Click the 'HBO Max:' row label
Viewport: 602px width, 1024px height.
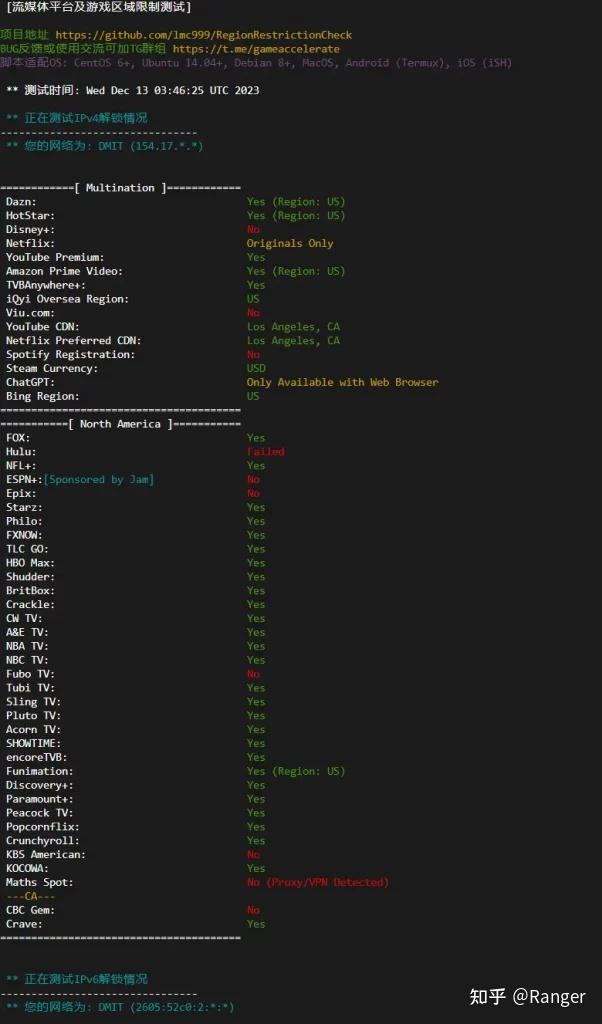pos(31,563)
